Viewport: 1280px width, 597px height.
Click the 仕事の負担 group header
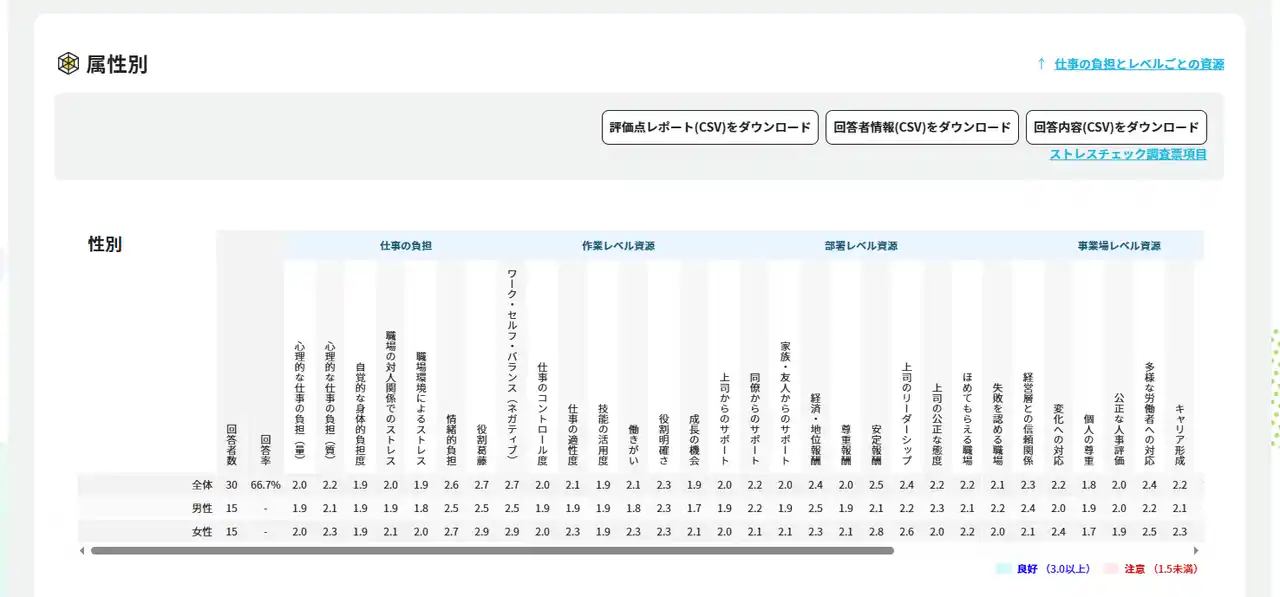(x=406, y=245)
